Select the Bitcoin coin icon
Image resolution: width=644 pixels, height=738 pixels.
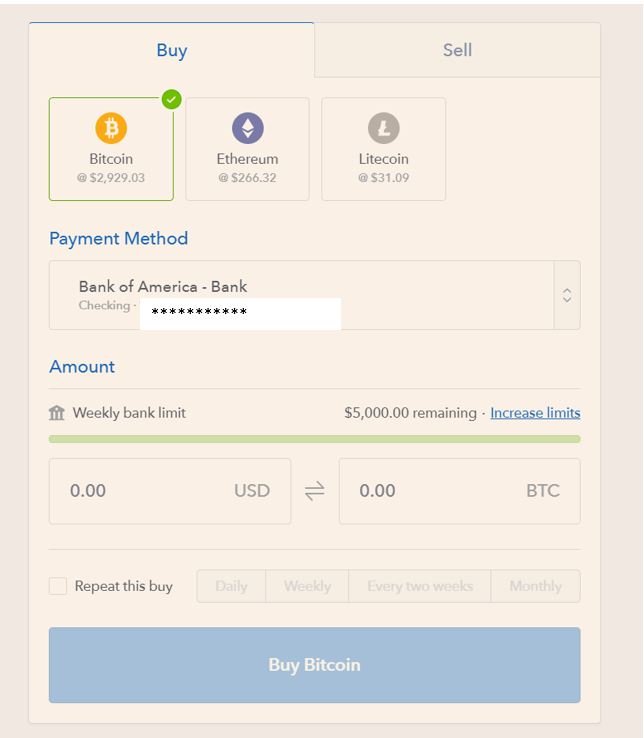111,128
